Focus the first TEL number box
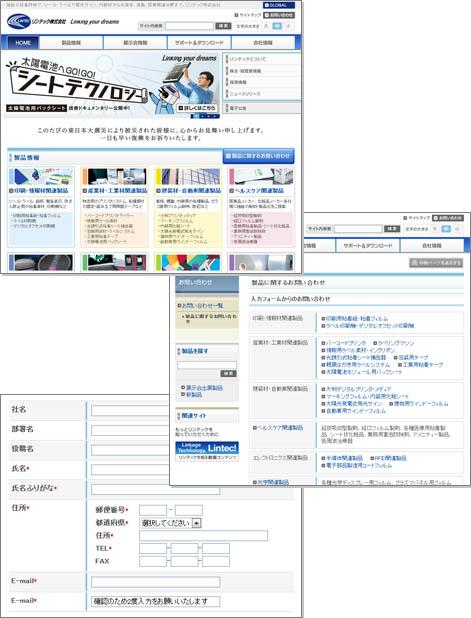This screenshot has width=471, height=618. tap(153, 548)
